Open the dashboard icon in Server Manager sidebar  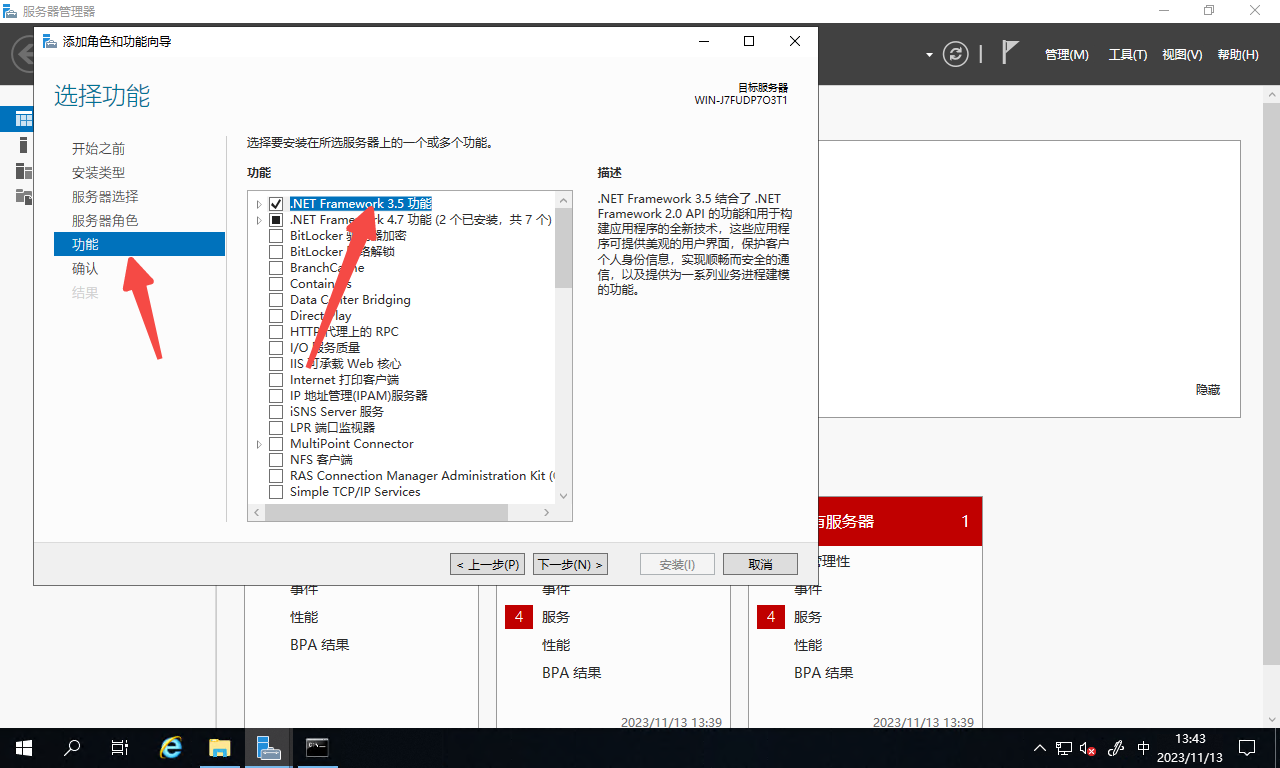pyautogui.click(x=23, y=120)
